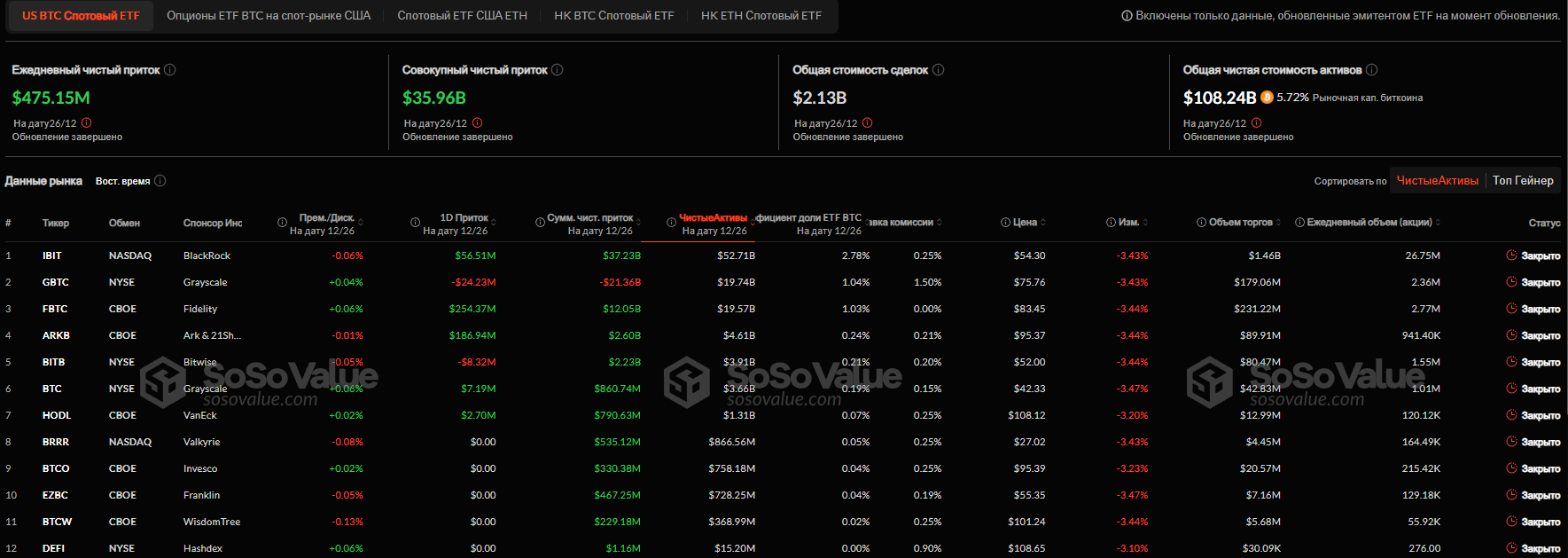Click info icon beside Общая чистая стоимость активов

tap(1372, 70)
